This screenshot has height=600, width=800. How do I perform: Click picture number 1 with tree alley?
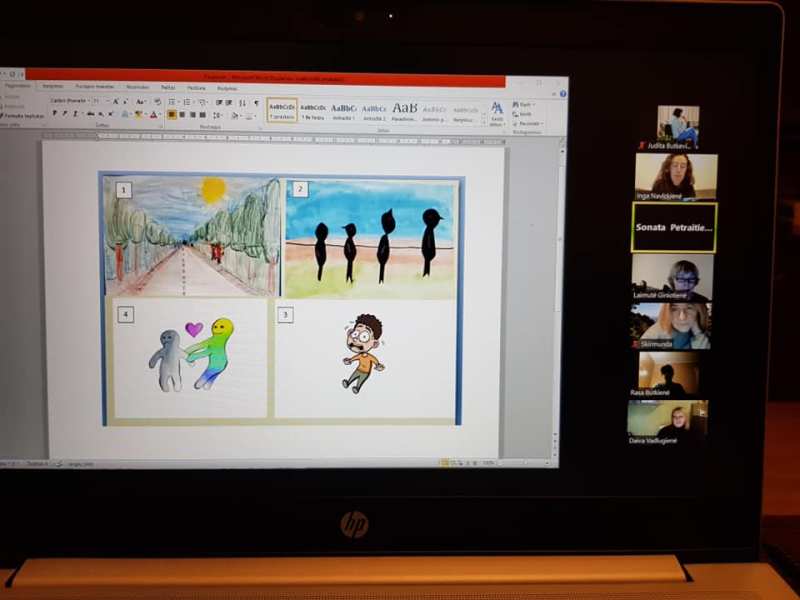click(x=192, y=236)
